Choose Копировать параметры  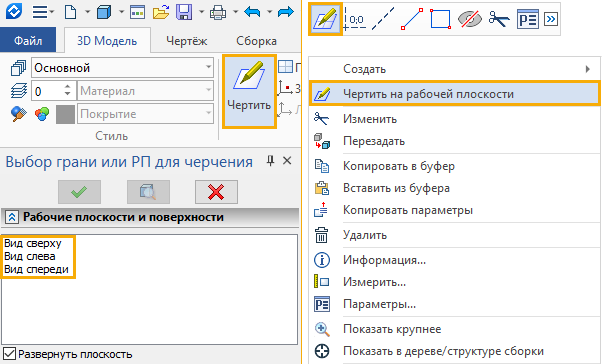point(455,210)
